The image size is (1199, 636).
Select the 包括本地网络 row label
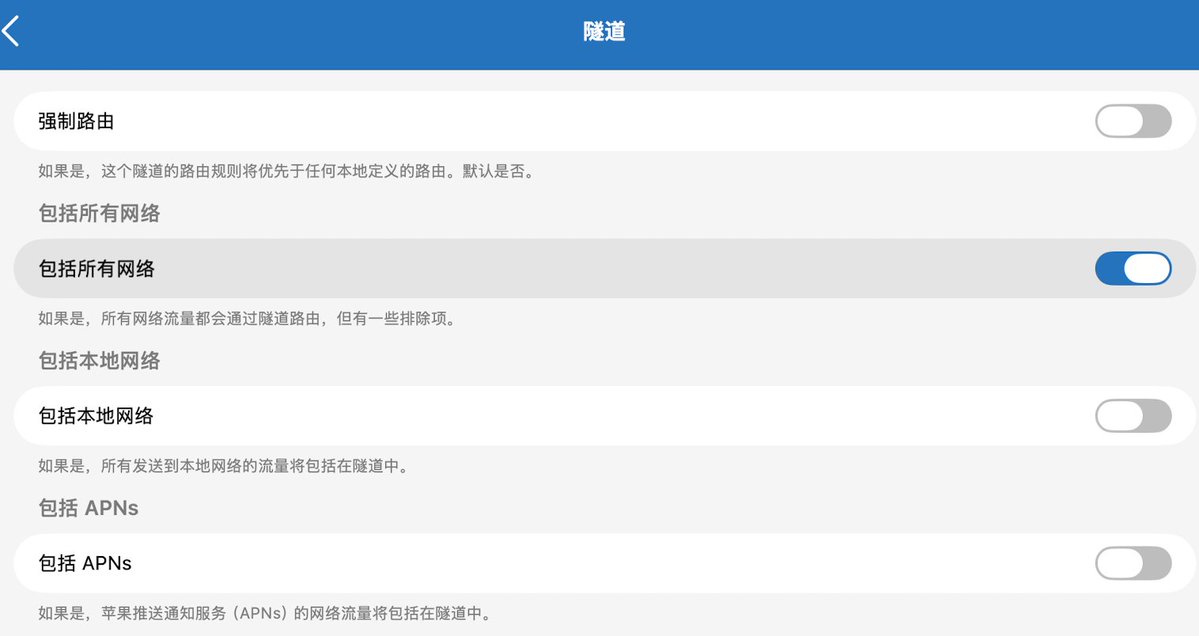coord(96,416)
